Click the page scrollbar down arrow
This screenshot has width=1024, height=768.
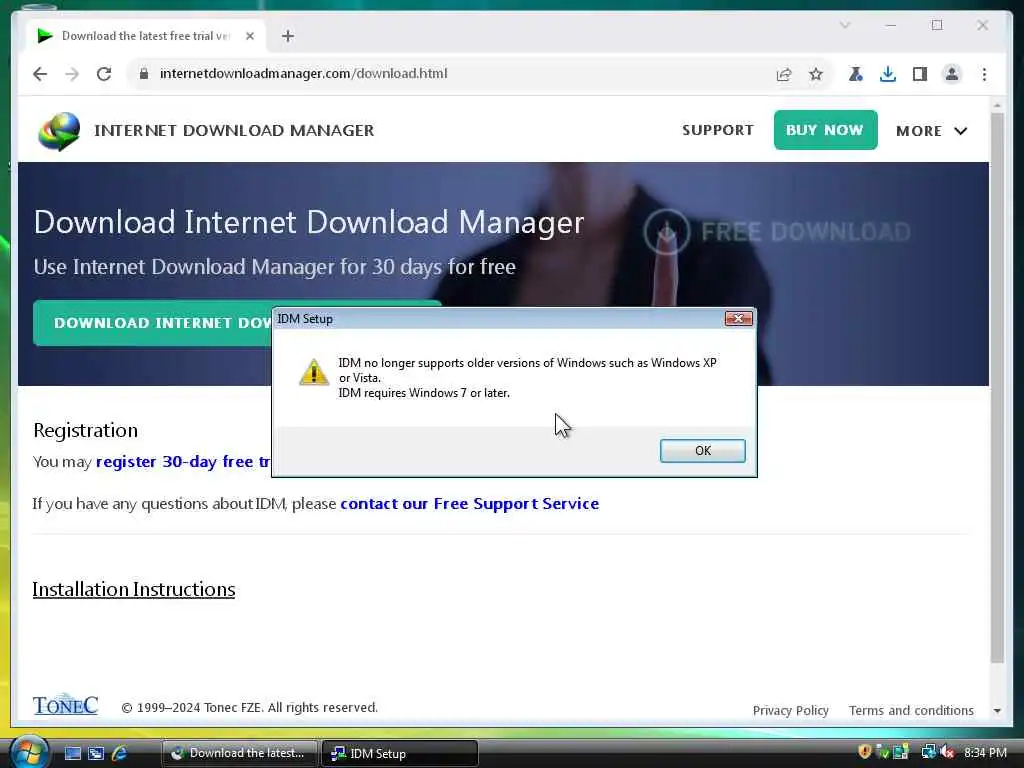pos(997,711)
